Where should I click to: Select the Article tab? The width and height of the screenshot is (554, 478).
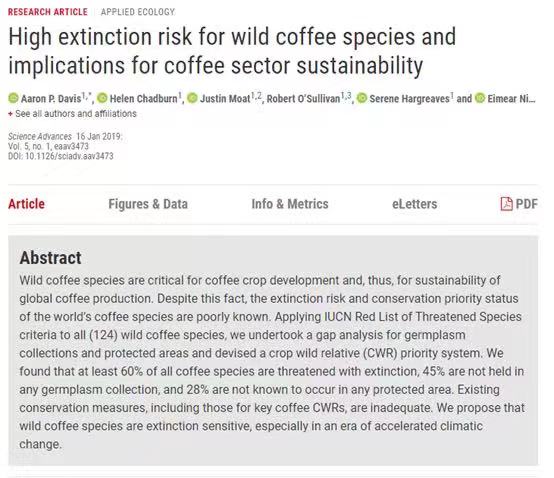pos(26,204)
